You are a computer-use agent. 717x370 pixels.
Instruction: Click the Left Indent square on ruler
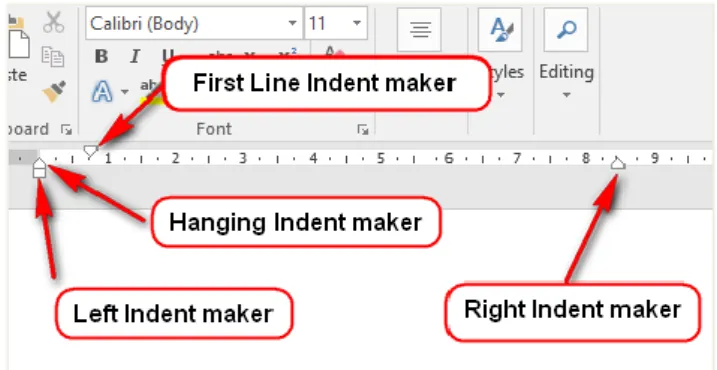pyautogui.click(x=40, y=172)
